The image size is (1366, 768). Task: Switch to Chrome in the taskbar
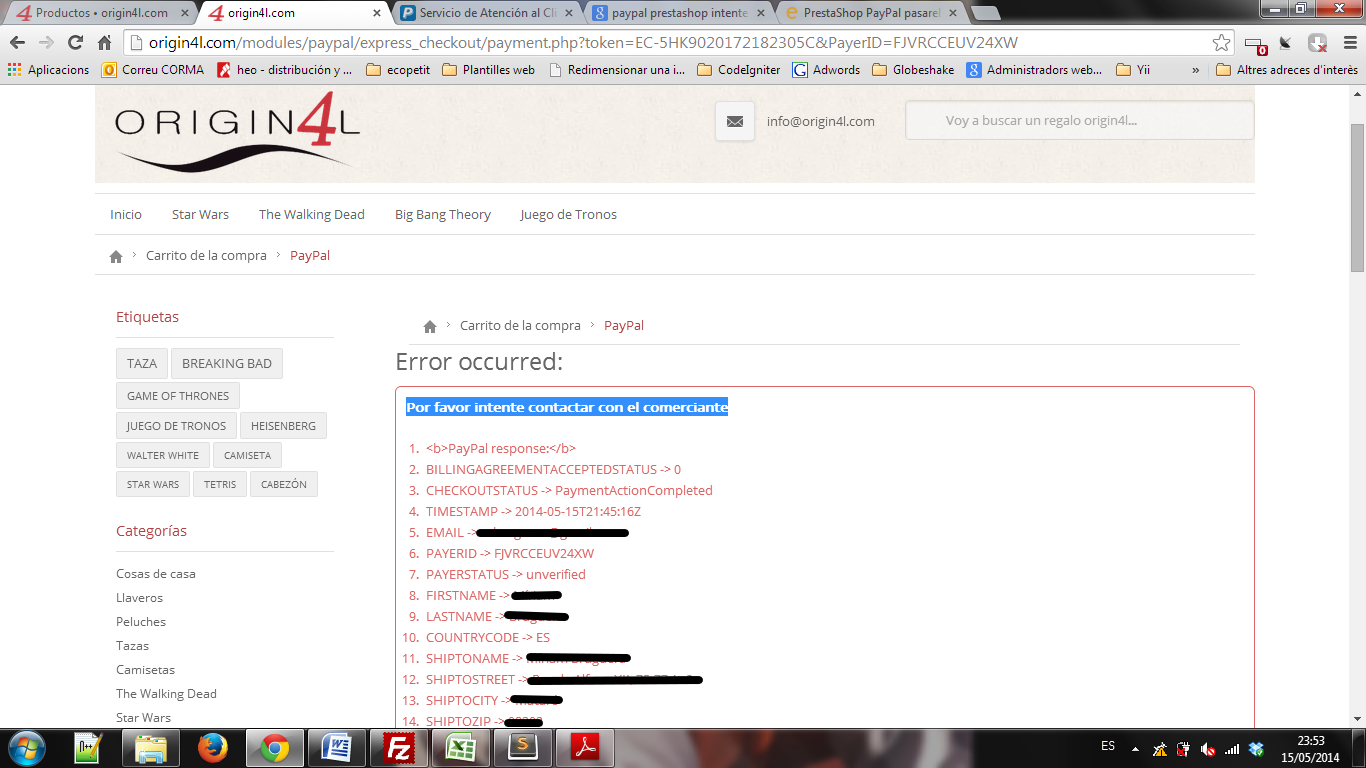(275, 748)
